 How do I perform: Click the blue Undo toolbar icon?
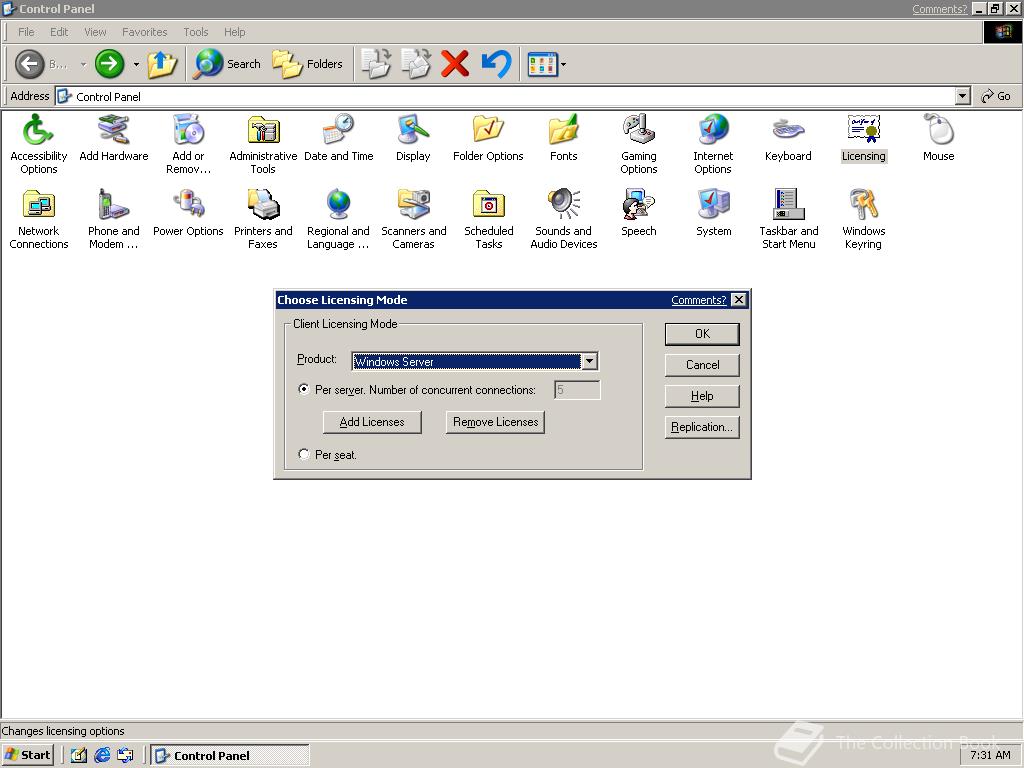[x=496, y=64]
